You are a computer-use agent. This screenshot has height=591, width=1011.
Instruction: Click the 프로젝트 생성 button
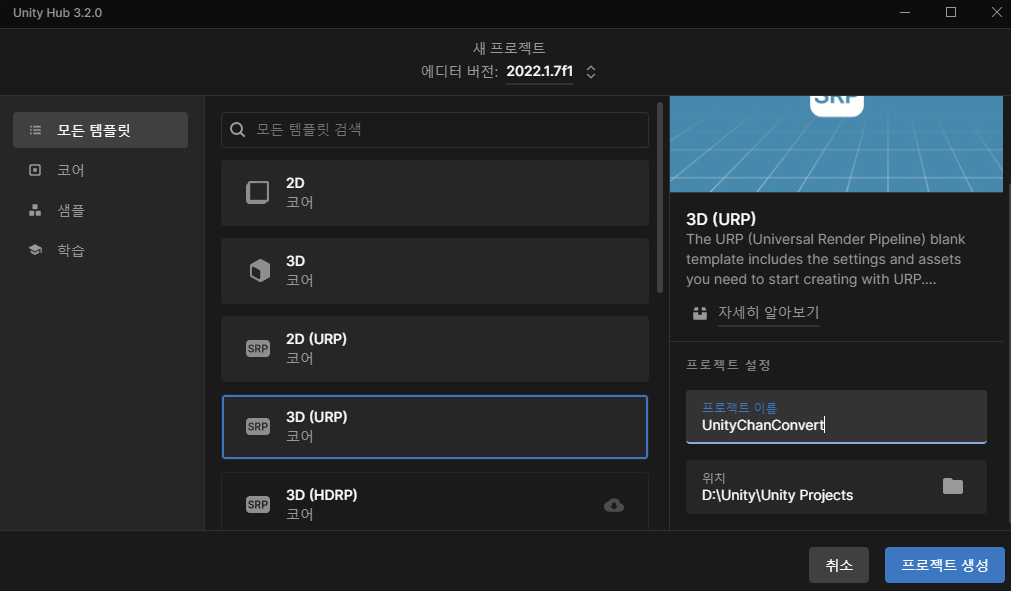pos(945,565)
